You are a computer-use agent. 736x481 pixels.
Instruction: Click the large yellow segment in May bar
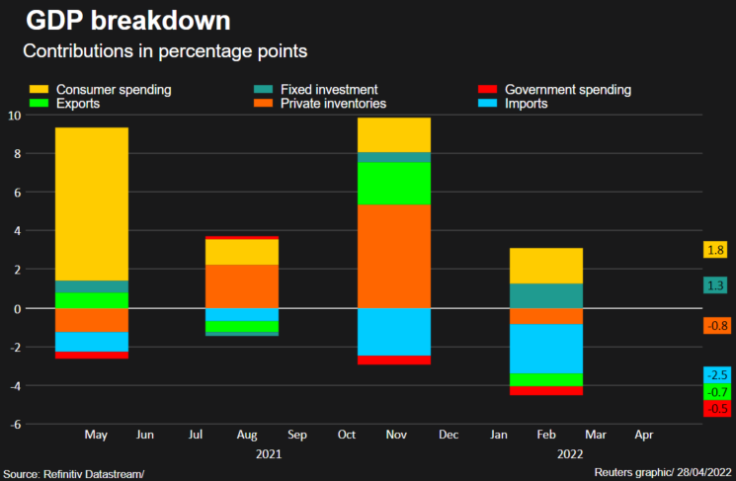click(92, 204)
